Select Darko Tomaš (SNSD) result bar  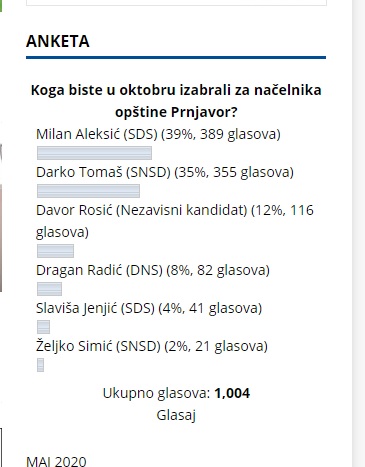point(88,191)
